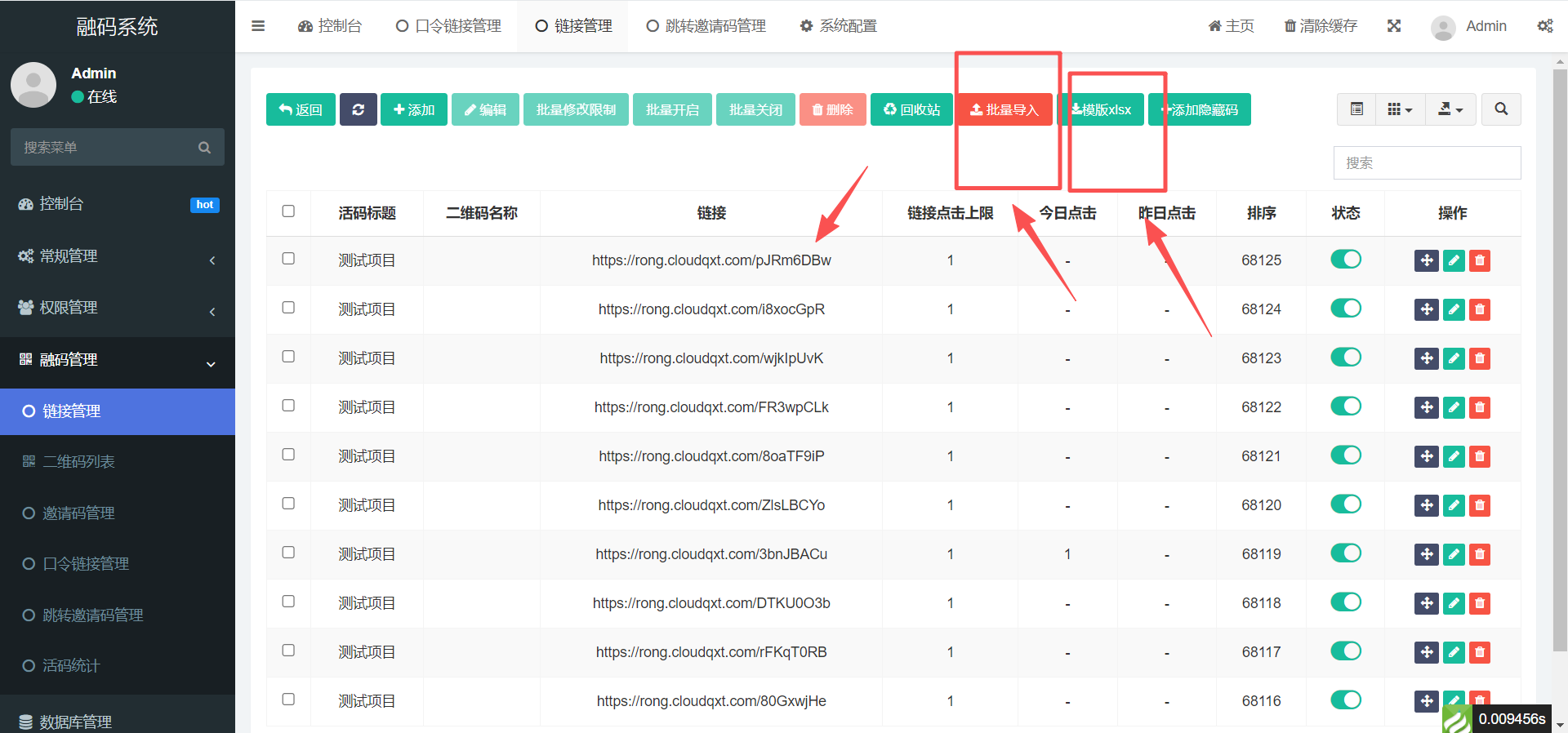Image resolution: width=1568 pixels, height=733 pixels.
Task: Click the 回收站 button
Action: 912,109
